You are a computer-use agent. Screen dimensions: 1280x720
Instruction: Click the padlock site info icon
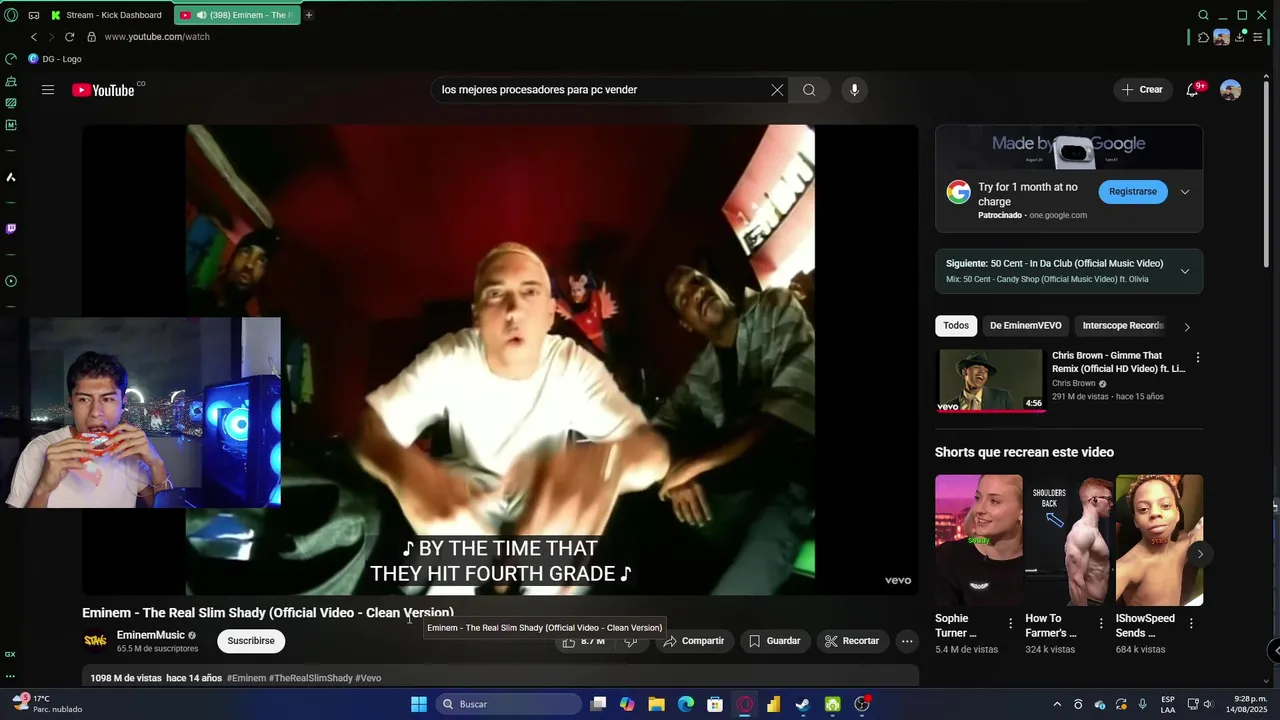tap(91, 37)
